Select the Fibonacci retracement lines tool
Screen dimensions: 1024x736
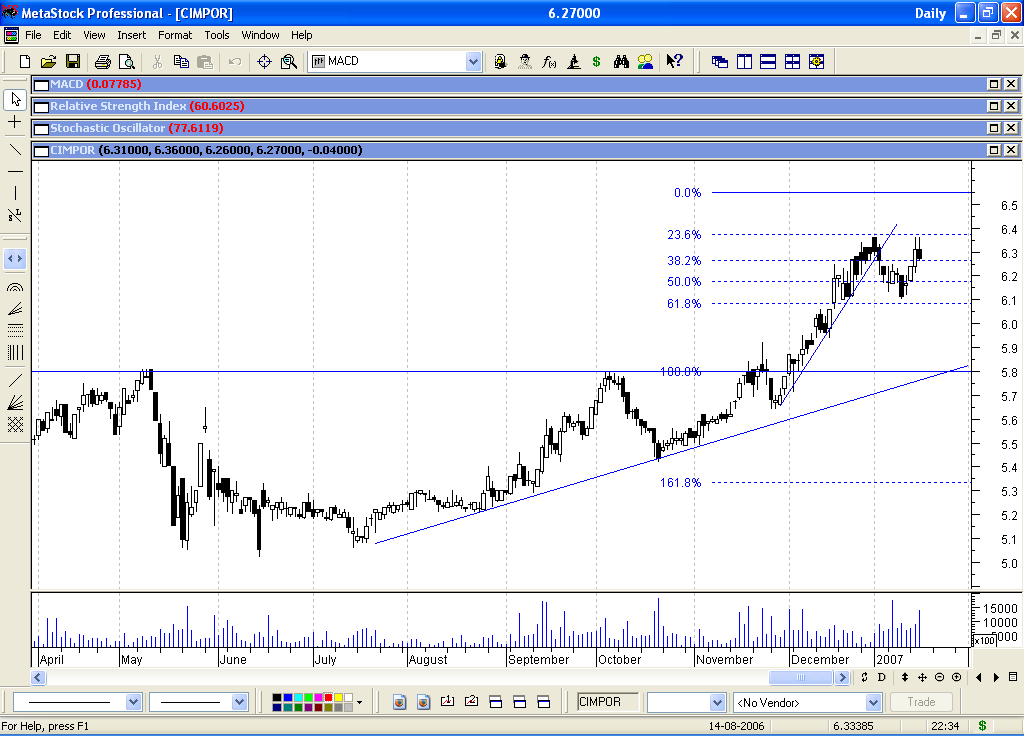(x=15, y=330)
